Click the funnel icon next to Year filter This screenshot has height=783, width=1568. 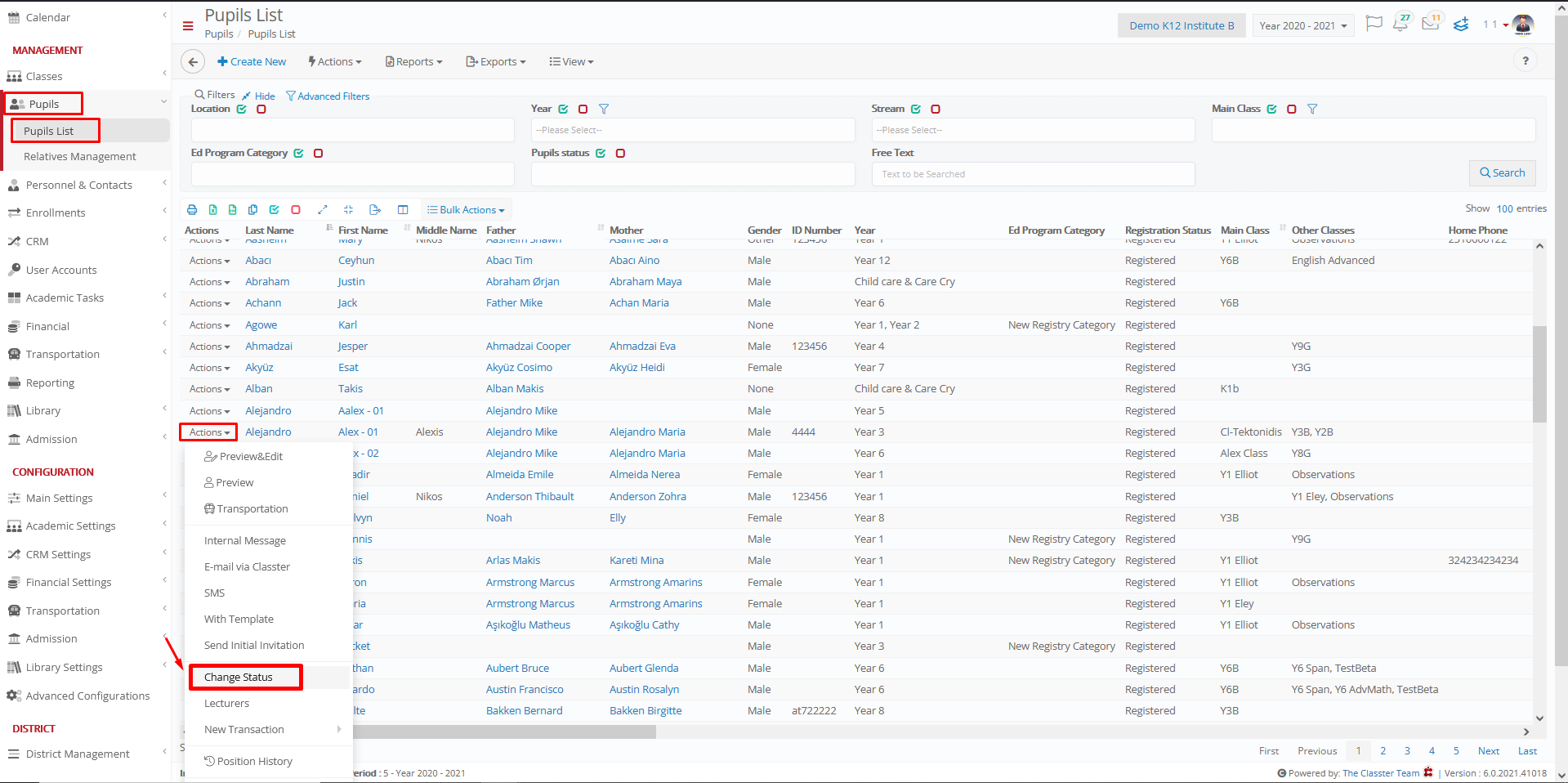[x=604, y=109]
